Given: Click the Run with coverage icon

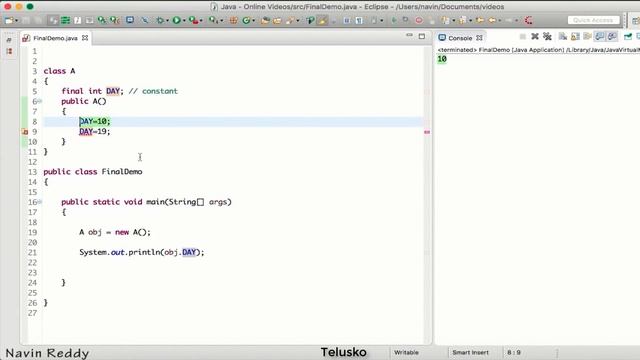Looking at the screenshot, I should pyautogui.click(x=193, y=20).
